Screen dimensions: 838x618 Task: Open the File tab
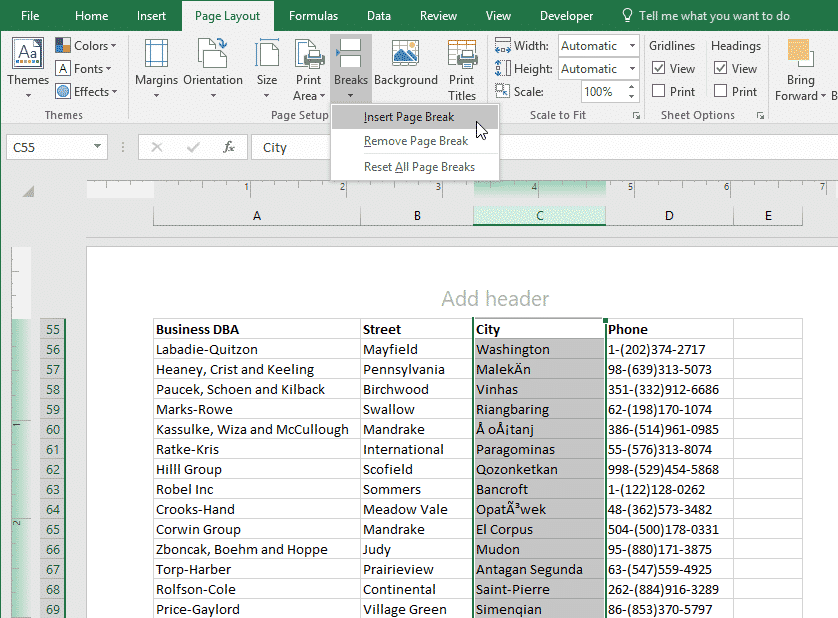tap(30, 16)
